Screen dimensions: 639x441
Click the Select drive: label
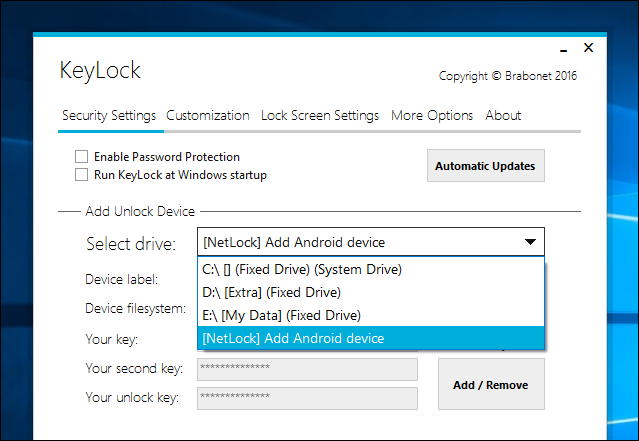coord(131,244)
